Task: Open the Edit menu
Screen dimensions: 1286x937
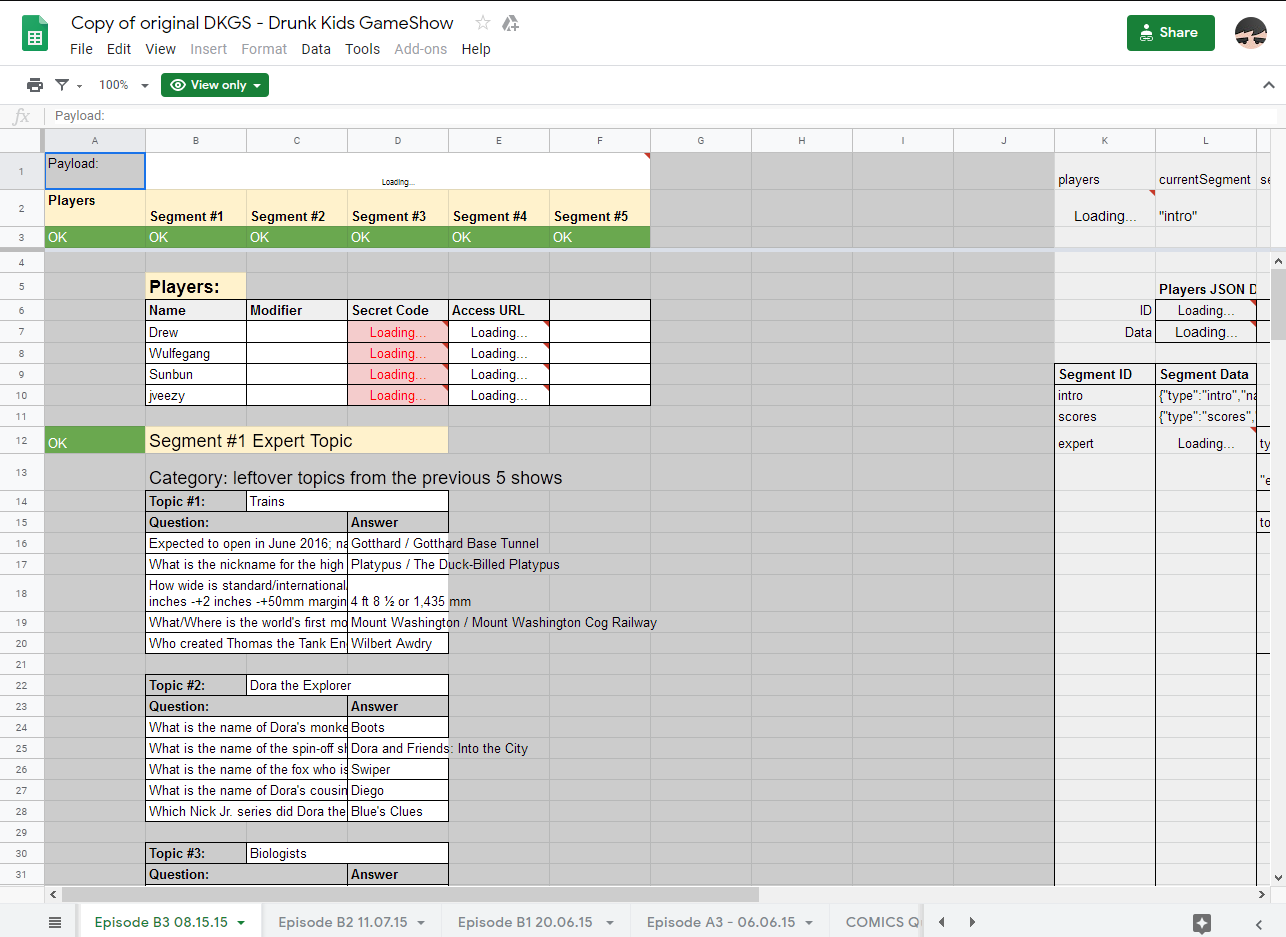Action: (119, 49)
